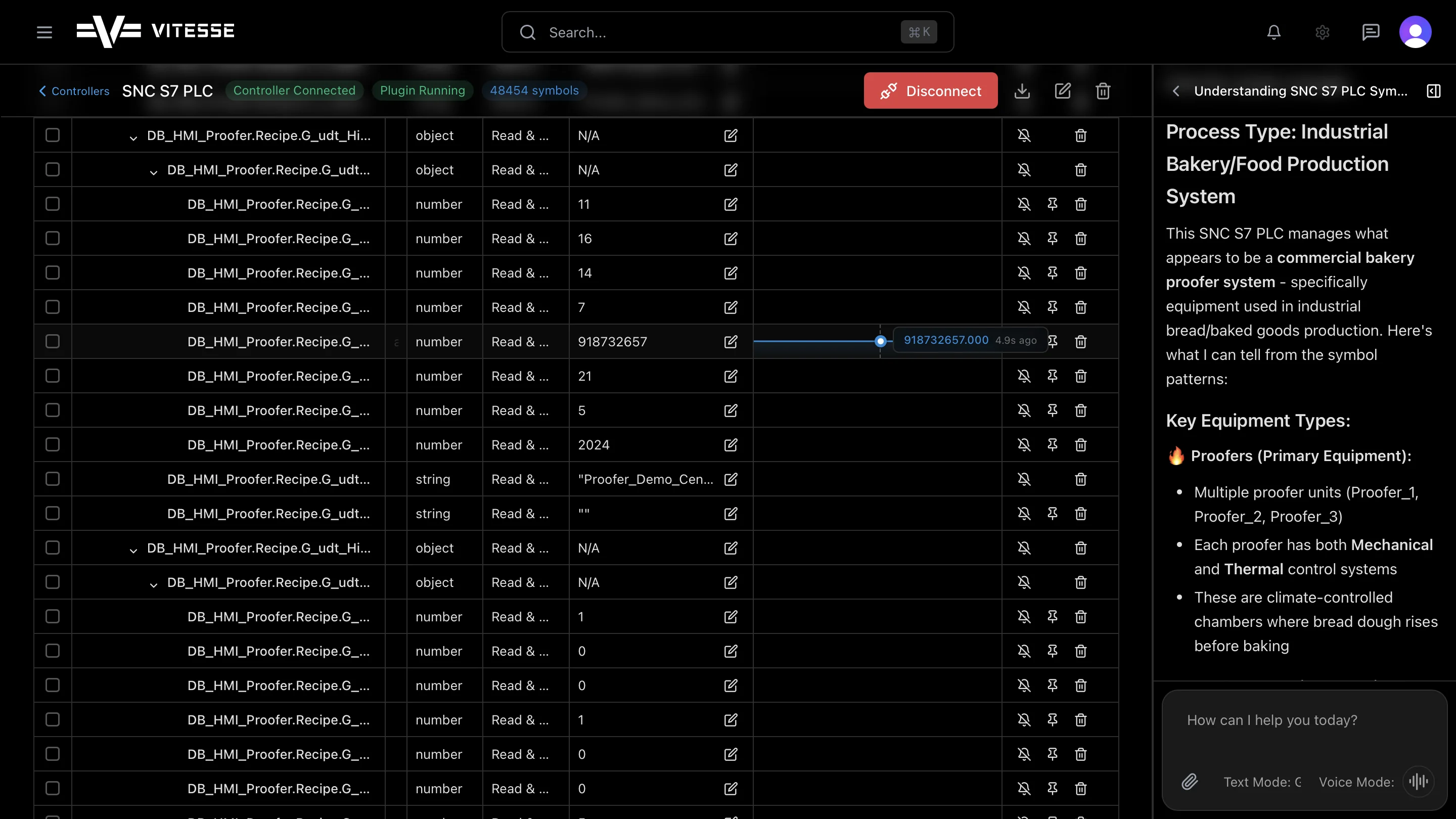
Task: Collapse second nested DB_HMI_Proofer.Recipe.G_udt... object
Action: click(153, 585)
